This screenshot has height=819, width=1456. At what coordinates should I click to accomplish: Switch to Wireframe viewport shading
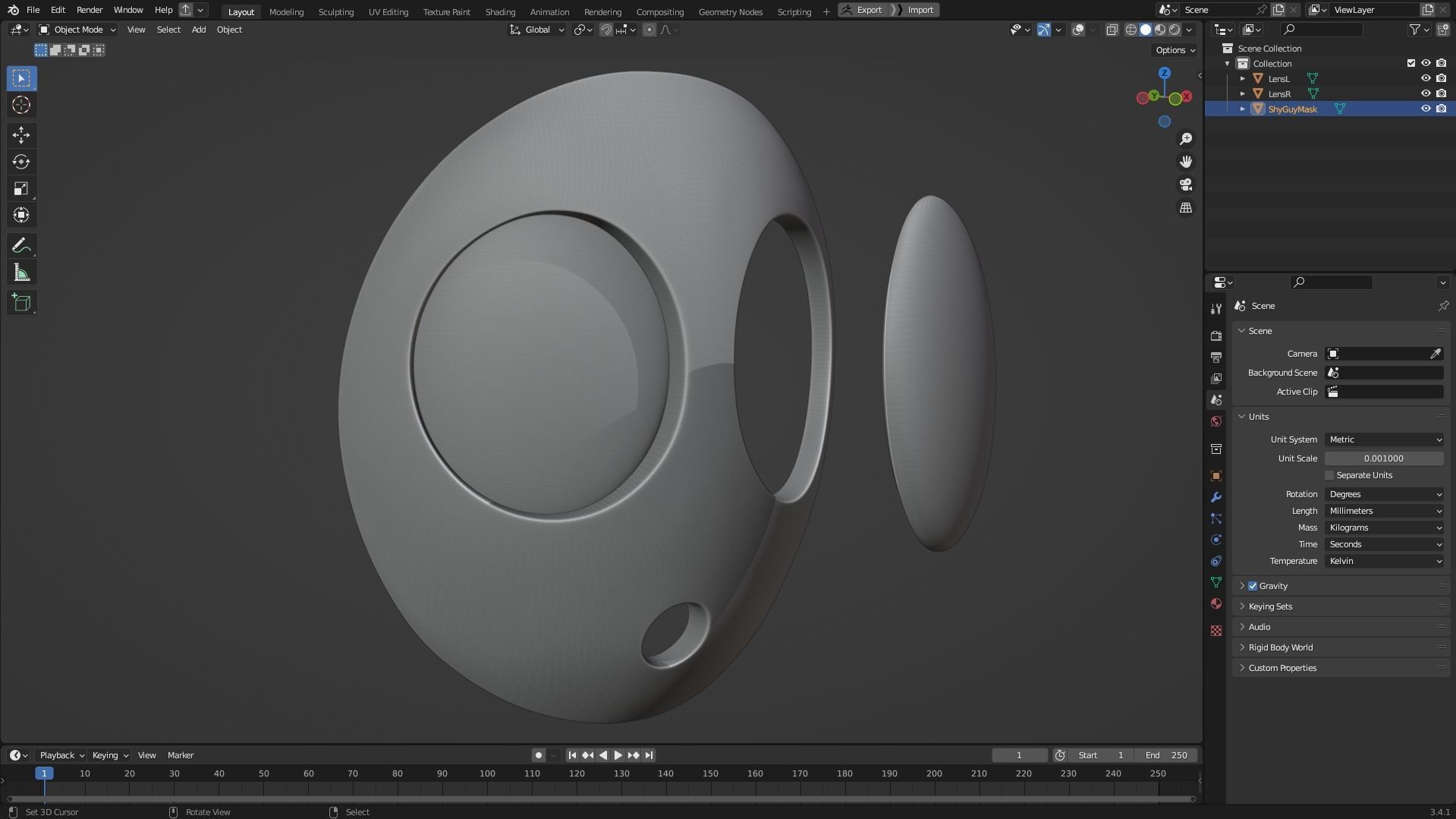[x=1131, y=30]
